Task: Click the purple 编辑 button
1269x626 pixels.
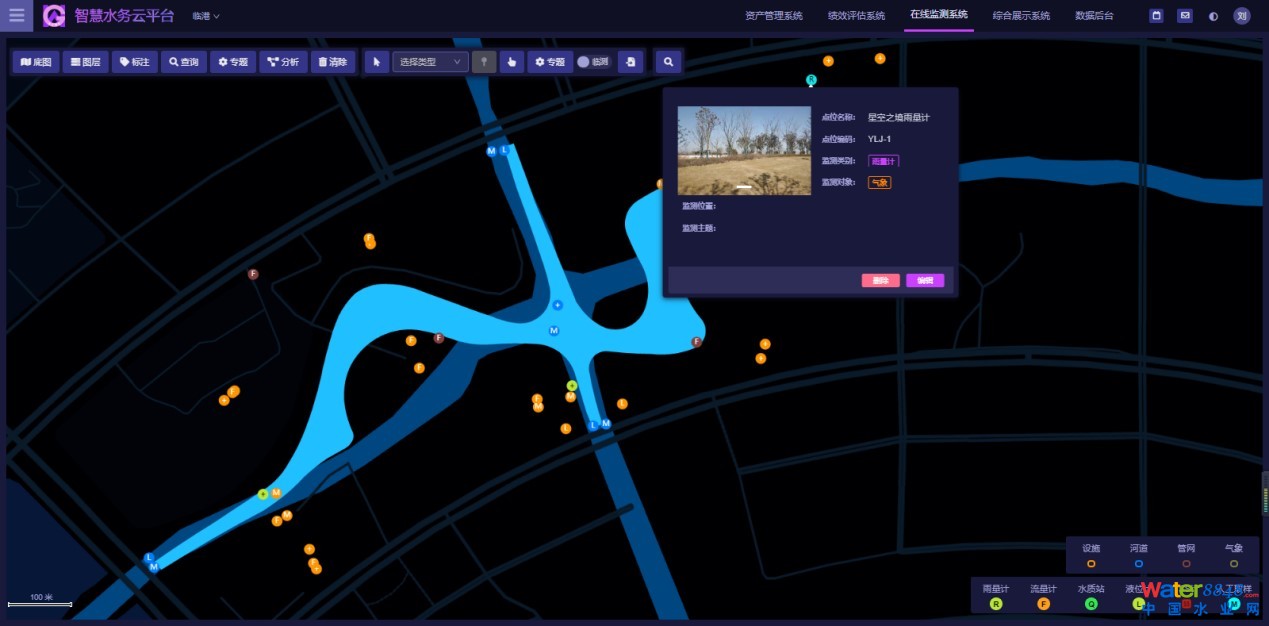Action: pyautogui.click(x=924, y=281)
